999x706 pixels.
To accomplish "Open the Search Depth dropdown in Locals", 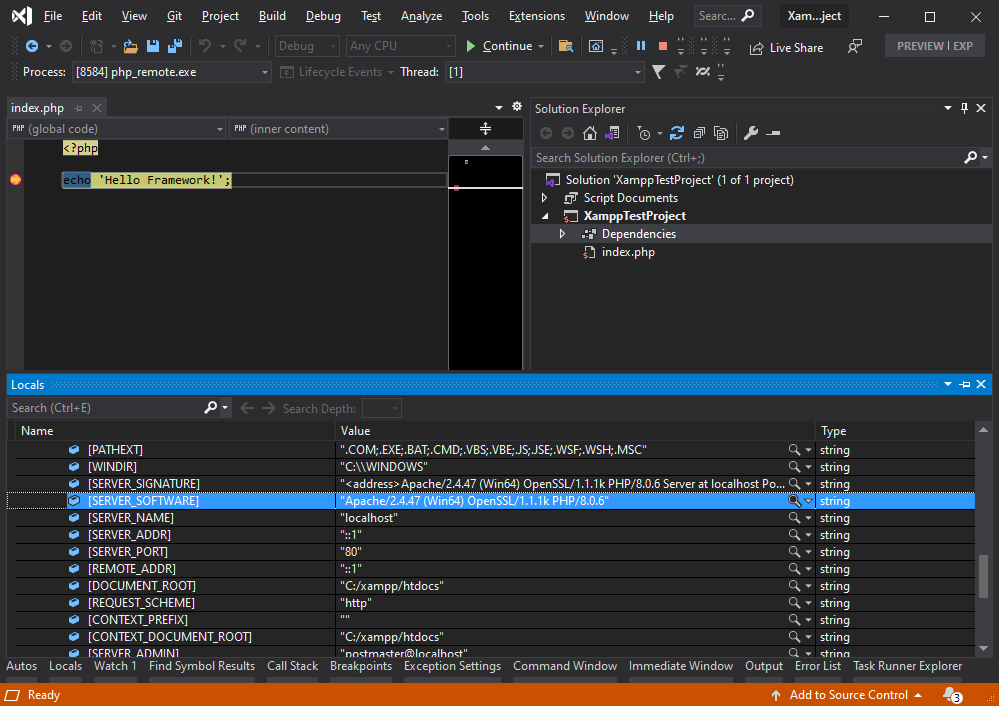I will [382, 408].
